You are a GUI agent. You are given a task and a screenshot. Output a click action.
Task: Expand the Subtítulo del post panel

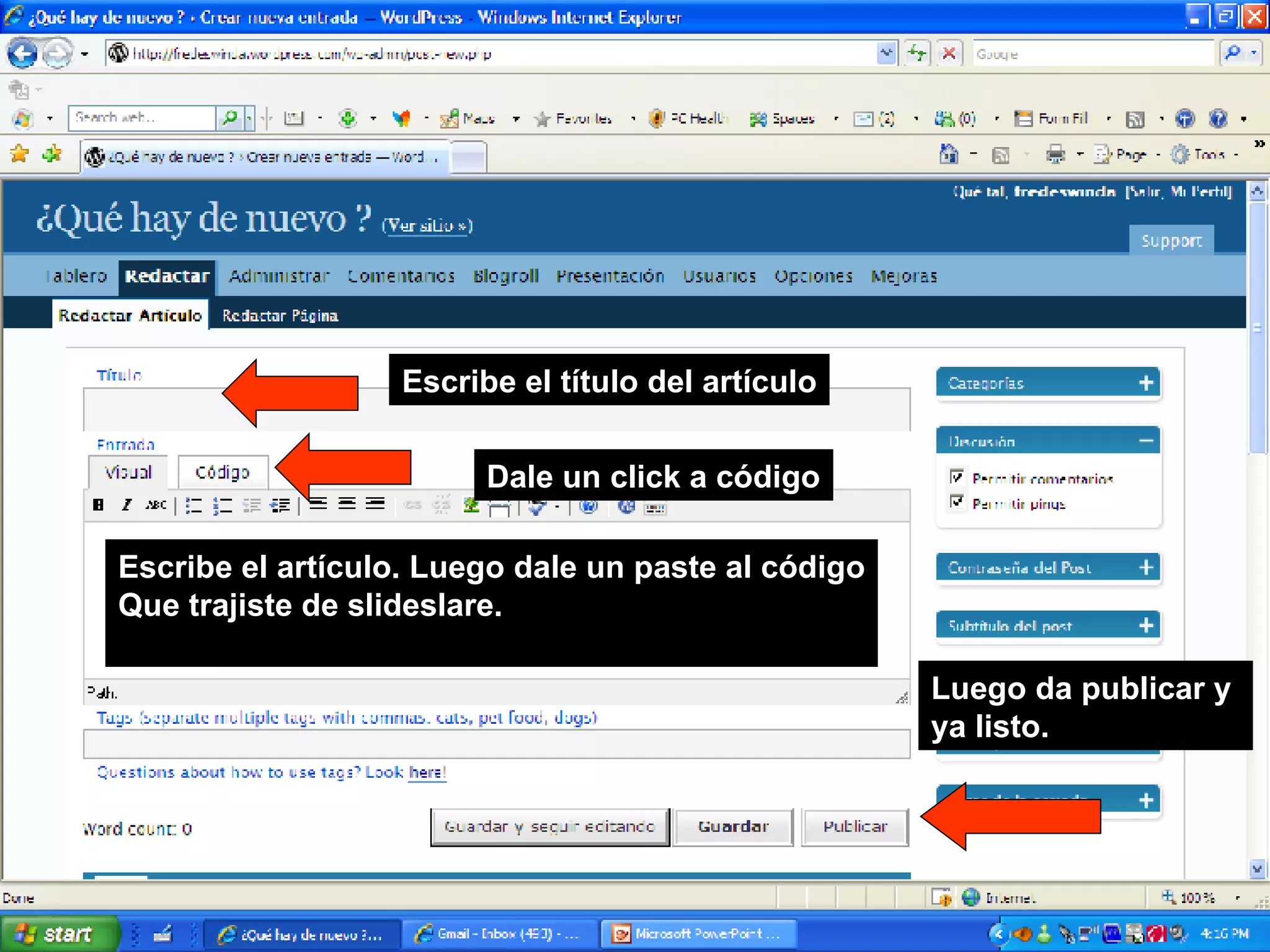tap(1146, 625)
